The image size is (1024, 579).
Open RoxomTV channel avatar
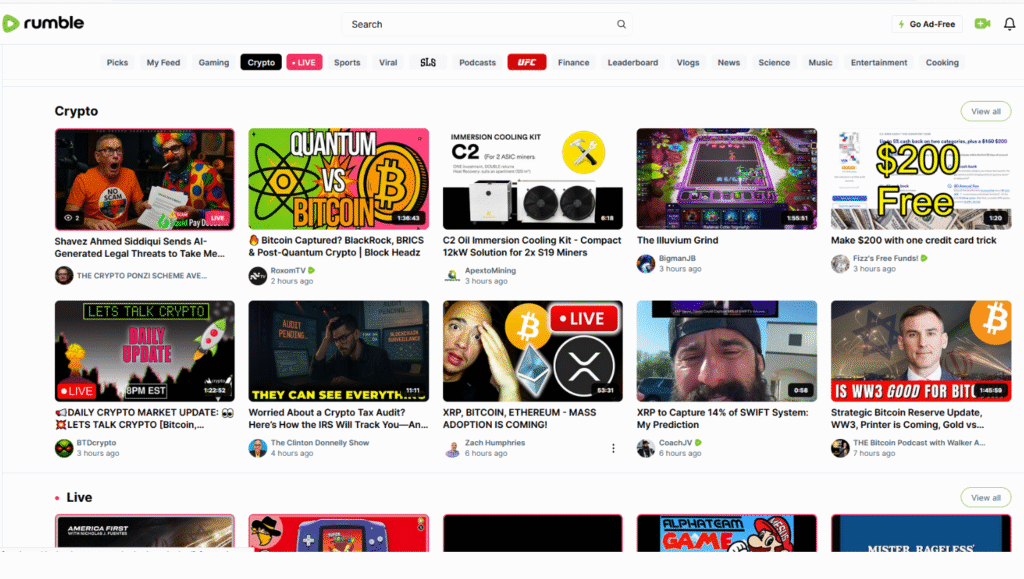[257, 275]
